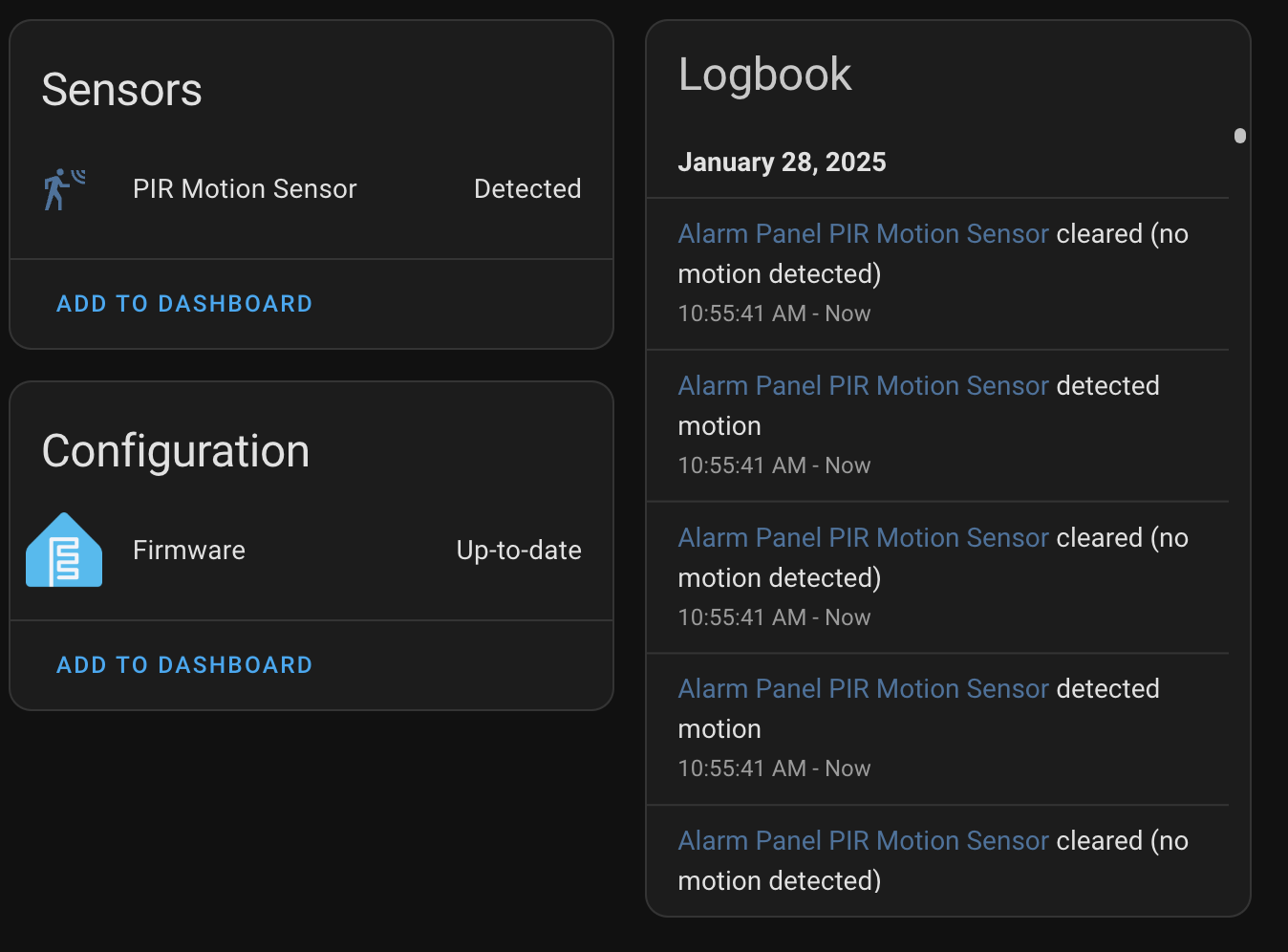Click the 'Detected' sensor state value
Image resolution: width=1288 pixels, height=952 pixels.
tap(527, 189)
